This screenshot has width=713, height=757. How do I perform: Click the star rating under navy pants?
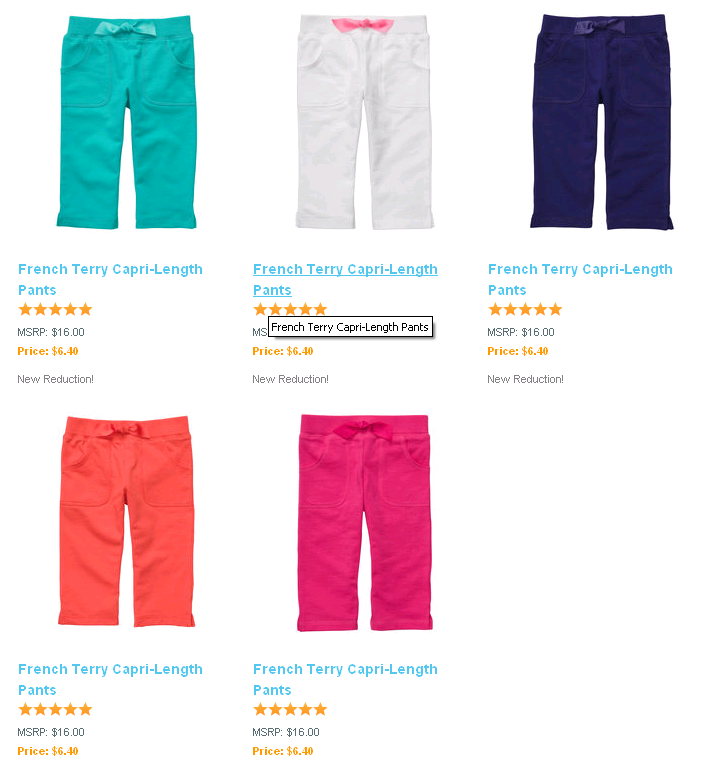pyautogui.click(x=525, y=309)
